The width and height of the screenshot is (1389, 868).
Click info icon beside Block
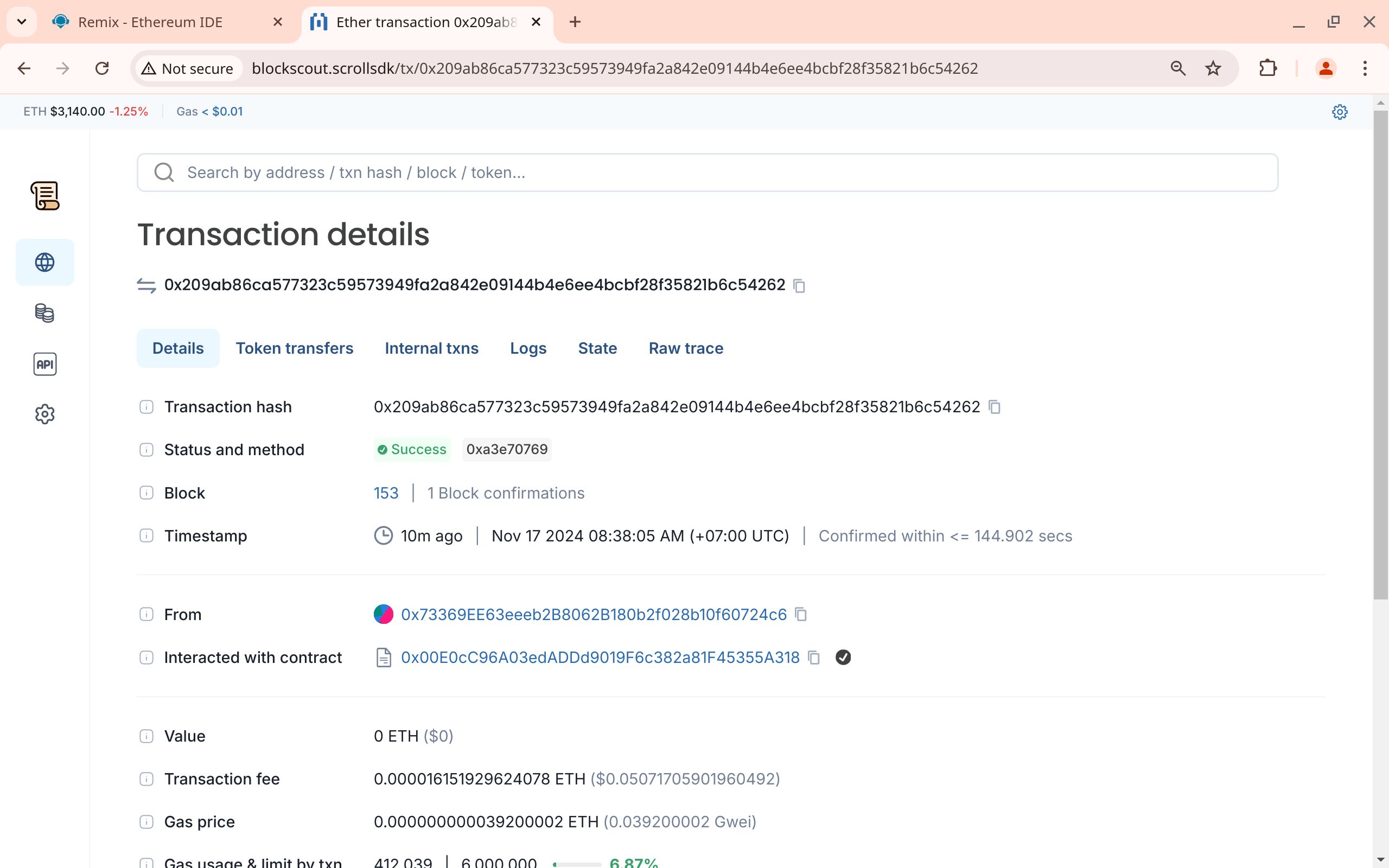coord(146,493)
